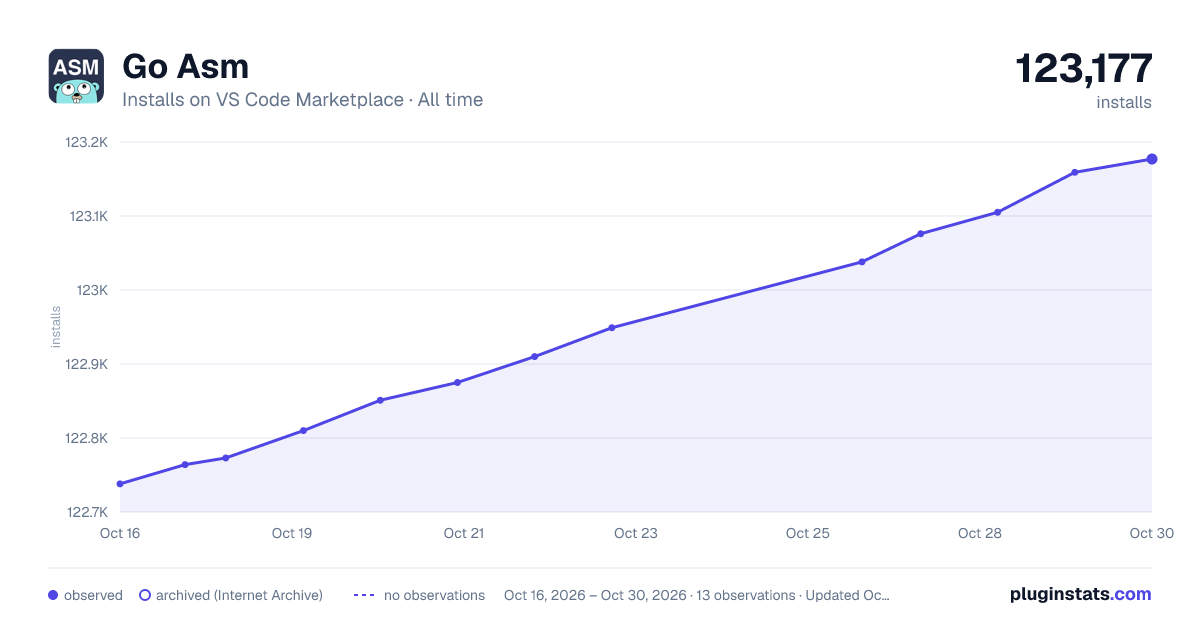Select the final data point on Oct 30
1200x630 pixels.
1152,159
